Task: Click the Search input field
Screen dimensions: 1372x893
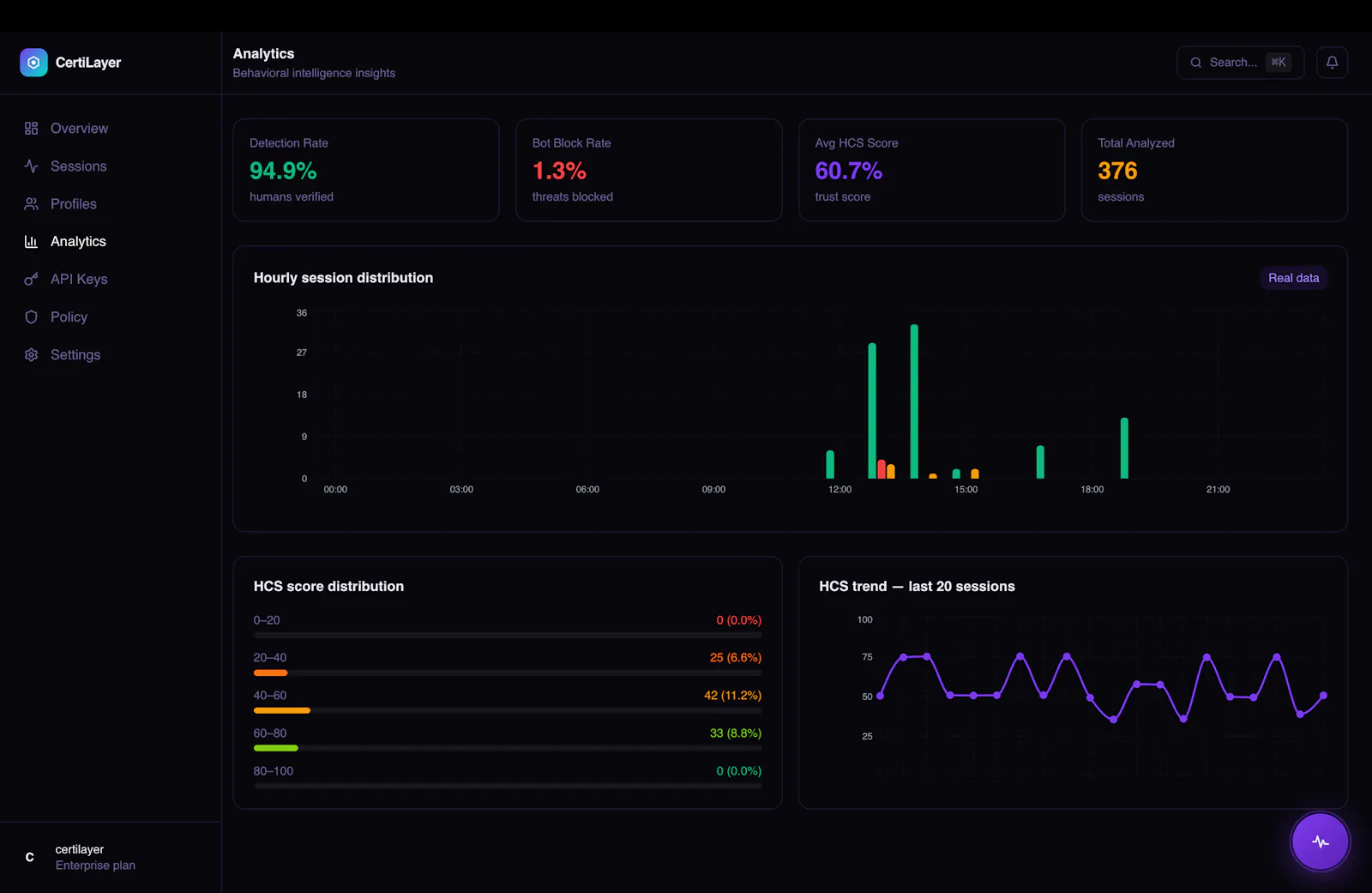Action: coord(1240,63)
